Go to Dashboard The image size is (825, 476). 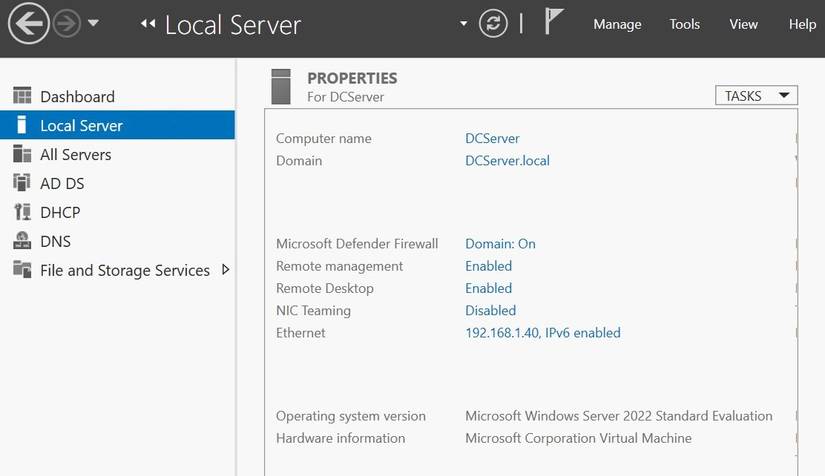[x=77, y=97]
